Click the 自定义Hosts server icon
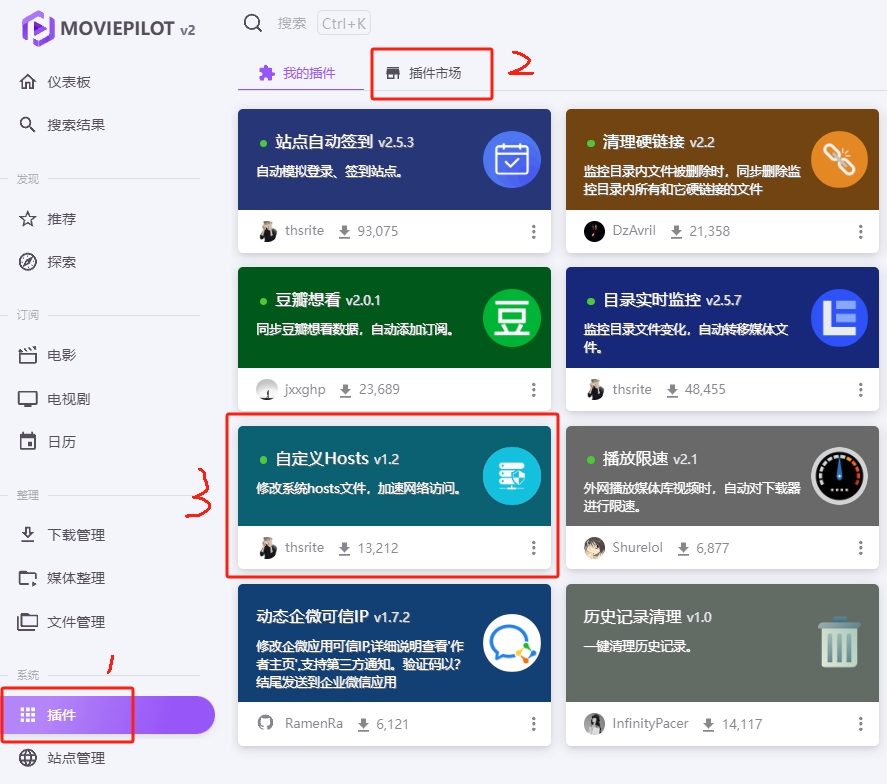Image resolution: width=887 pixels, height=784 pixels. click(x=512, y=476)
